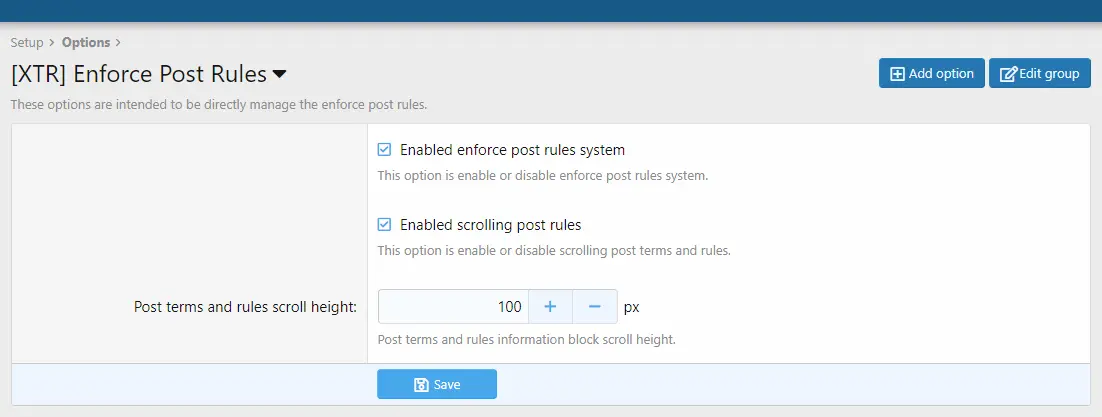Click the pencil icon on Edit group

(x=1008, y=74)
